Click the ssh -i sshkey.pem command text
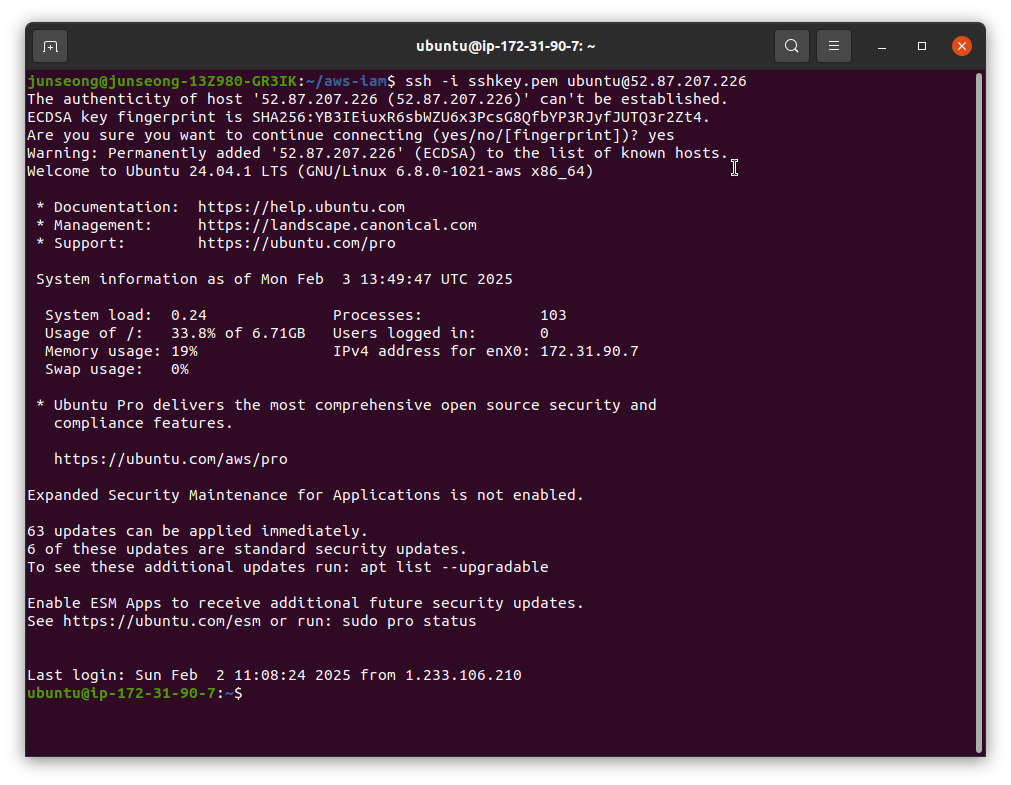The width and height of the screenshot is (1011, 785). pyautogui.click(x=576, y=81)
